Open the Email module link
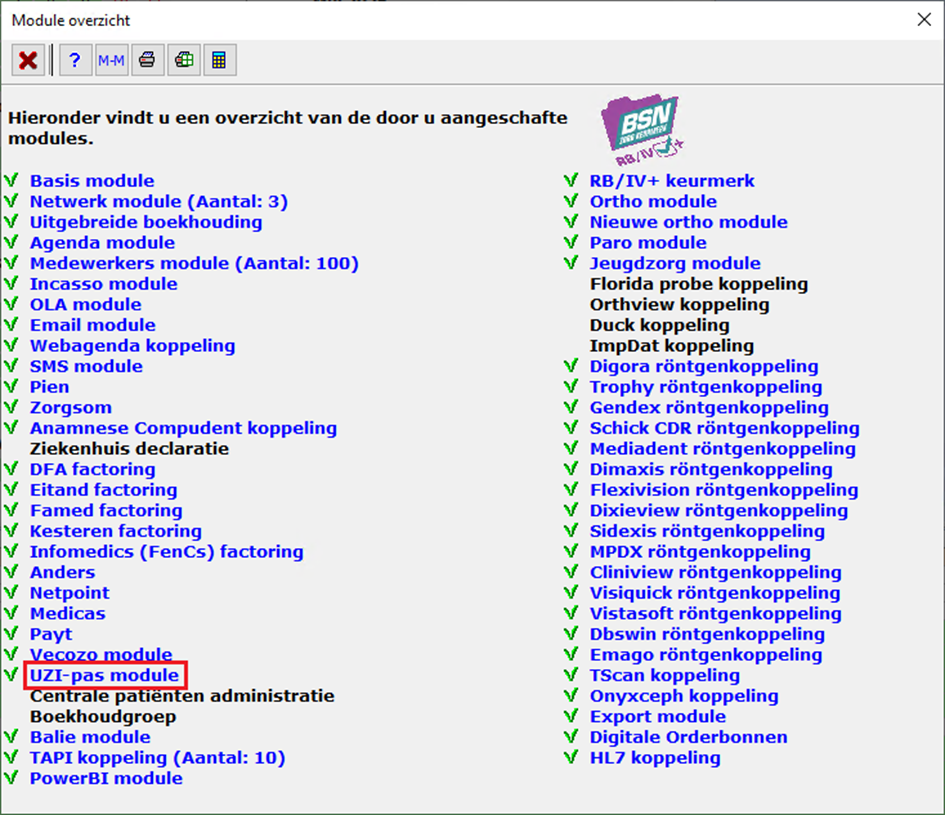945x815 pixels. coord(93,325)
